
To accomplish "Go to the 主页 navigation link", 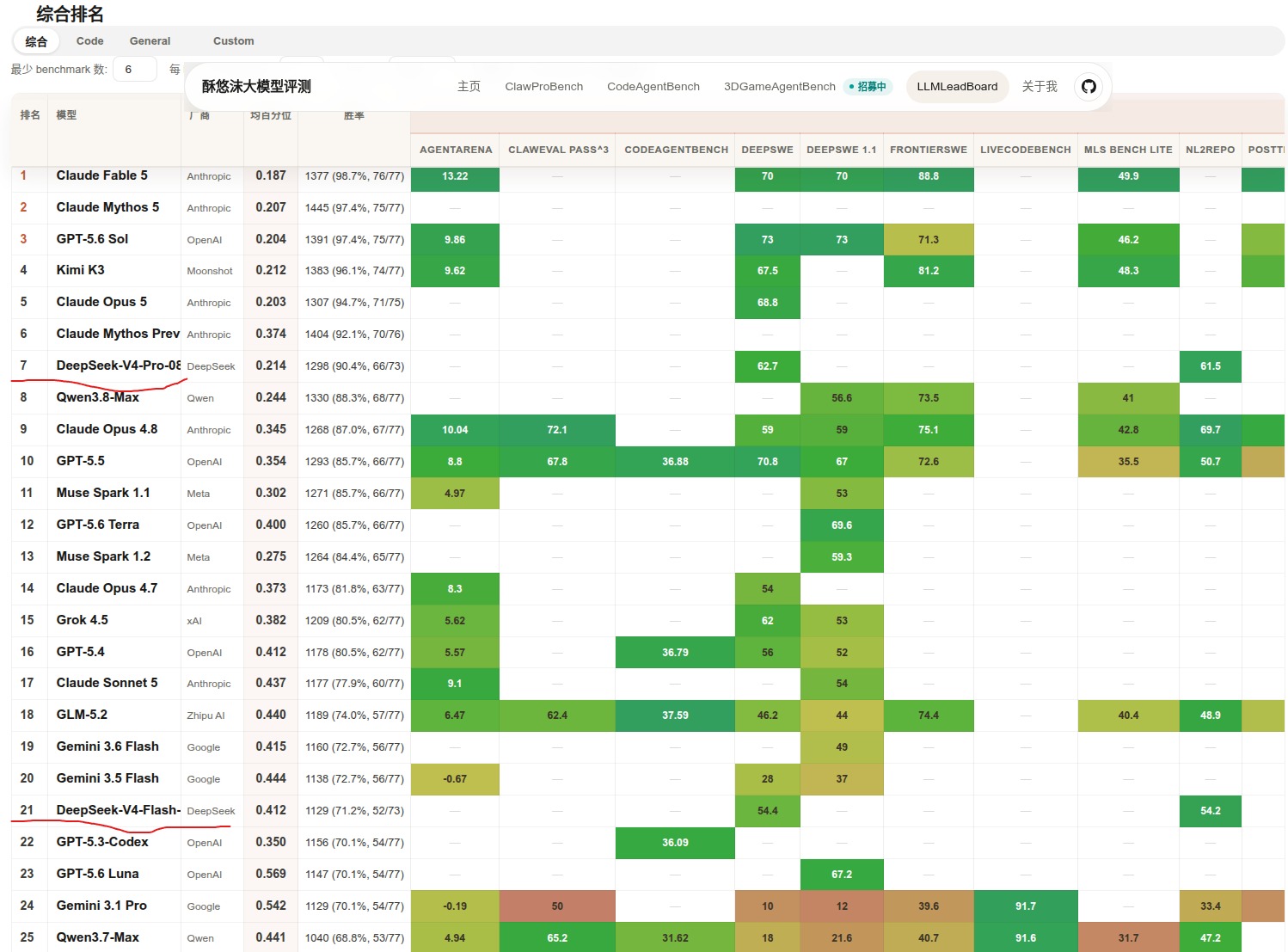I will coord(469,87).
